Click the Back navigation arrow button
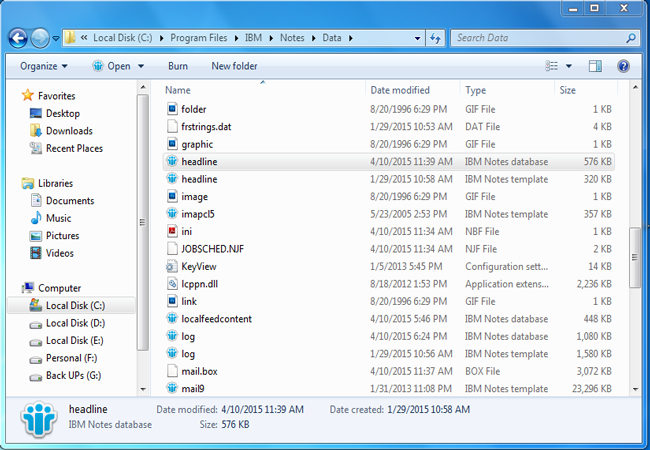Viewport: 650px width, 450px height. coord(18,38)
